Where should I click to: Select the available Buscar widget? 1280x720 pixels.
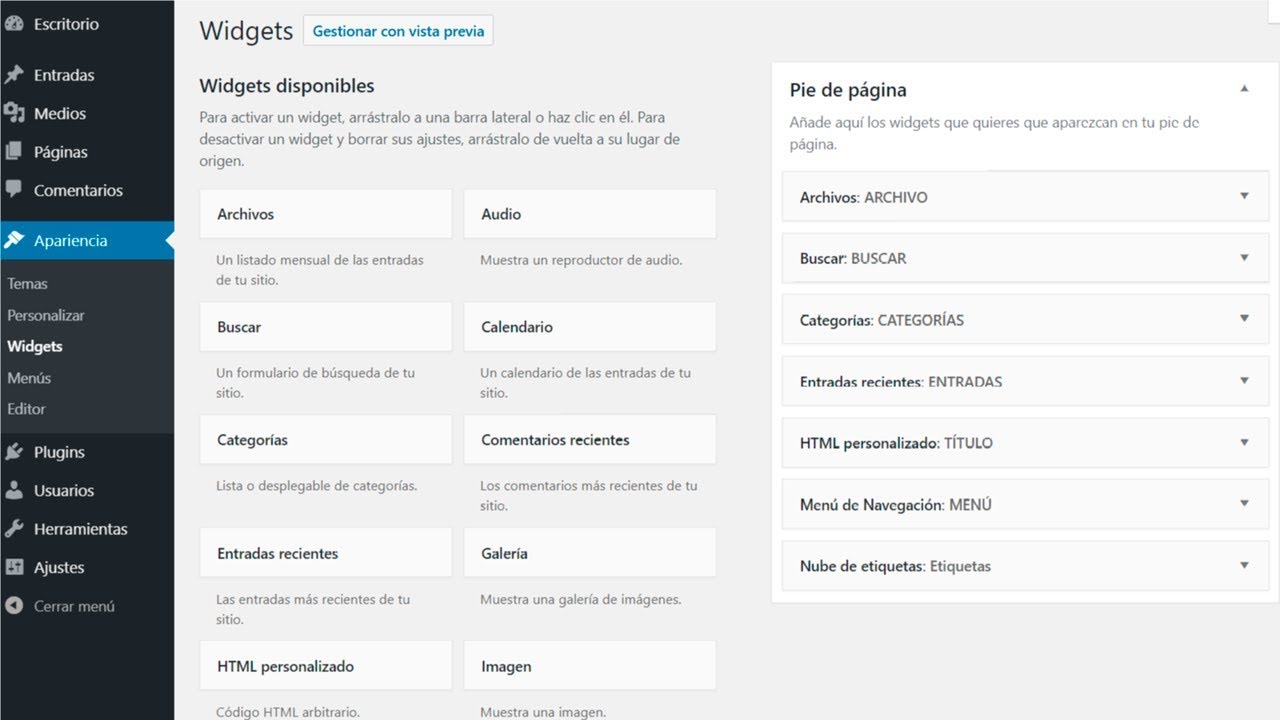click(325, 327)
